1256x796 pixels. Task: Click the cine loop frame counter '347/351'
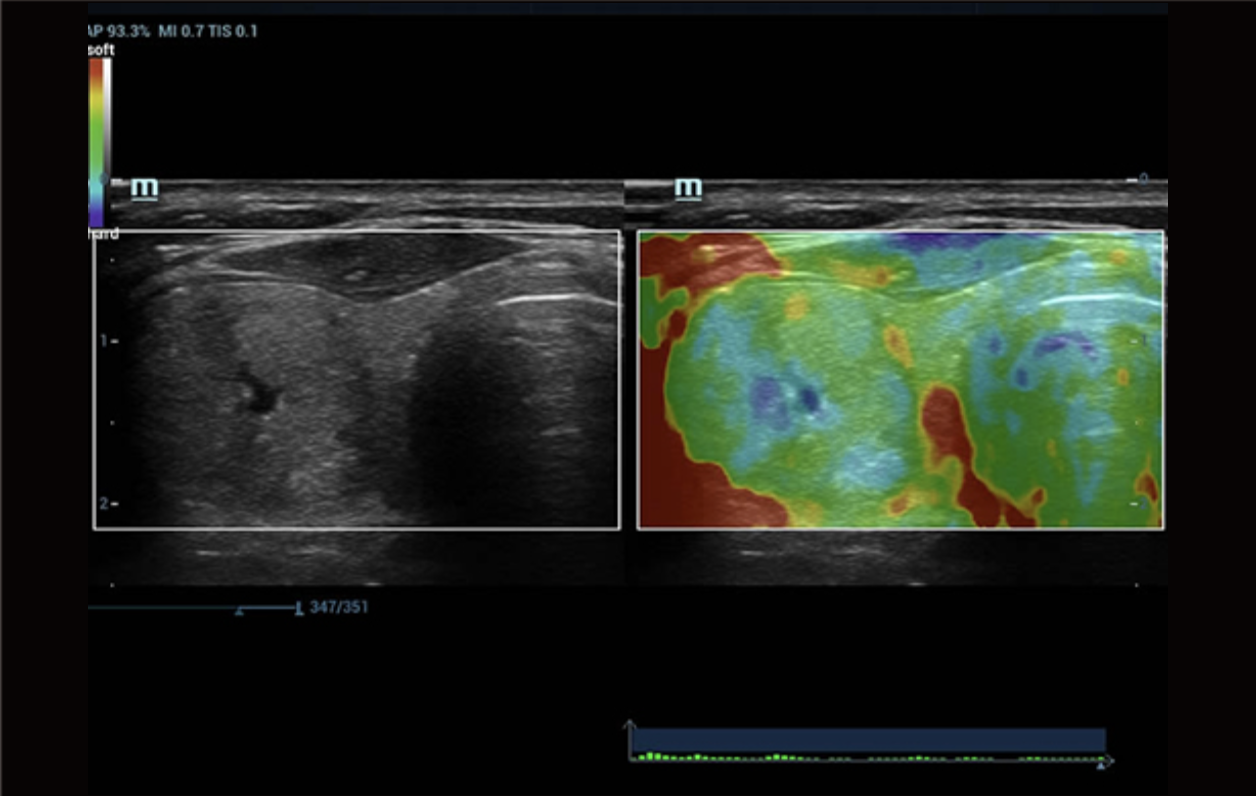(339, 607)
